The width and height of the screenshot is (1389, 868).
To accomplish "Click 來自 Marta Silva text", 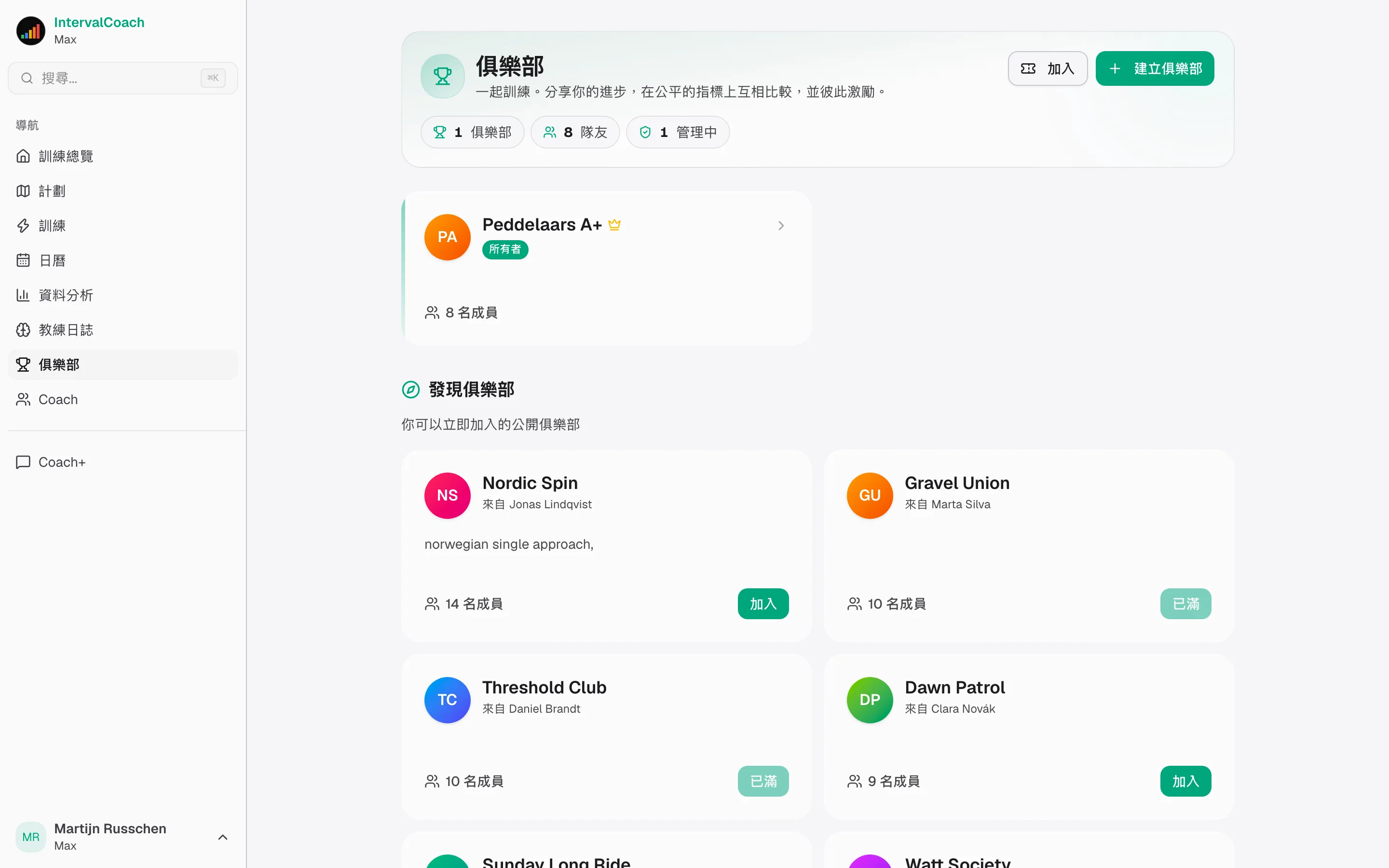I will click(x=948, y=504).
